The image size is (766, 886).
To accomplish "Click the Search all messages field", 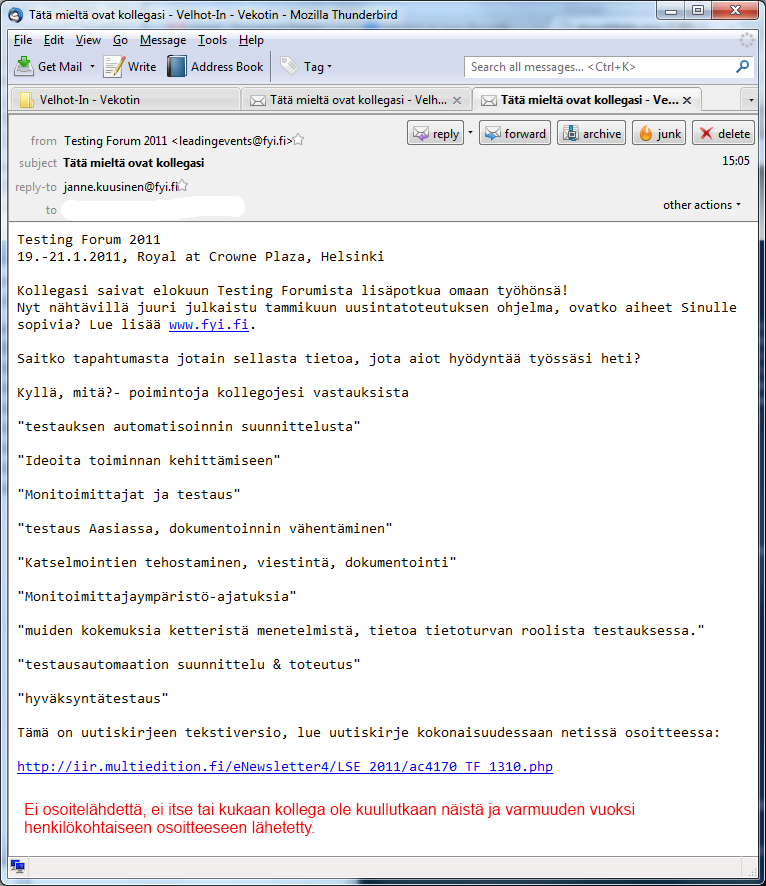I will tap(600, 67).
